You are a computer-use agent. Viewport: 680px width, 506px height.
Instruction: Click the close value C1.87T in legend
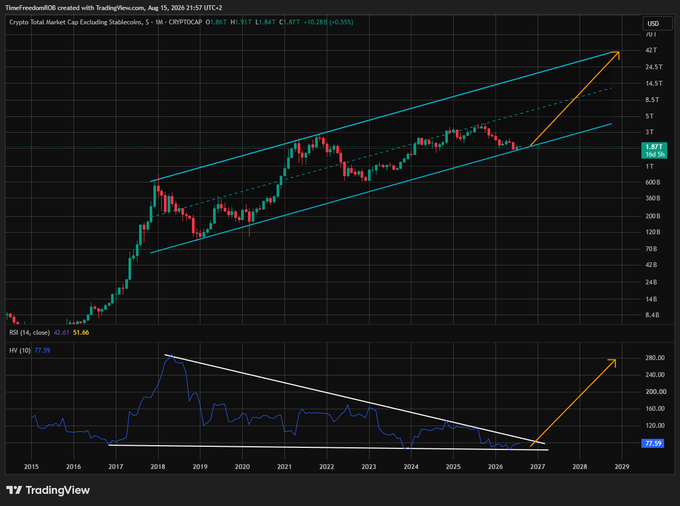pos(290,22)
